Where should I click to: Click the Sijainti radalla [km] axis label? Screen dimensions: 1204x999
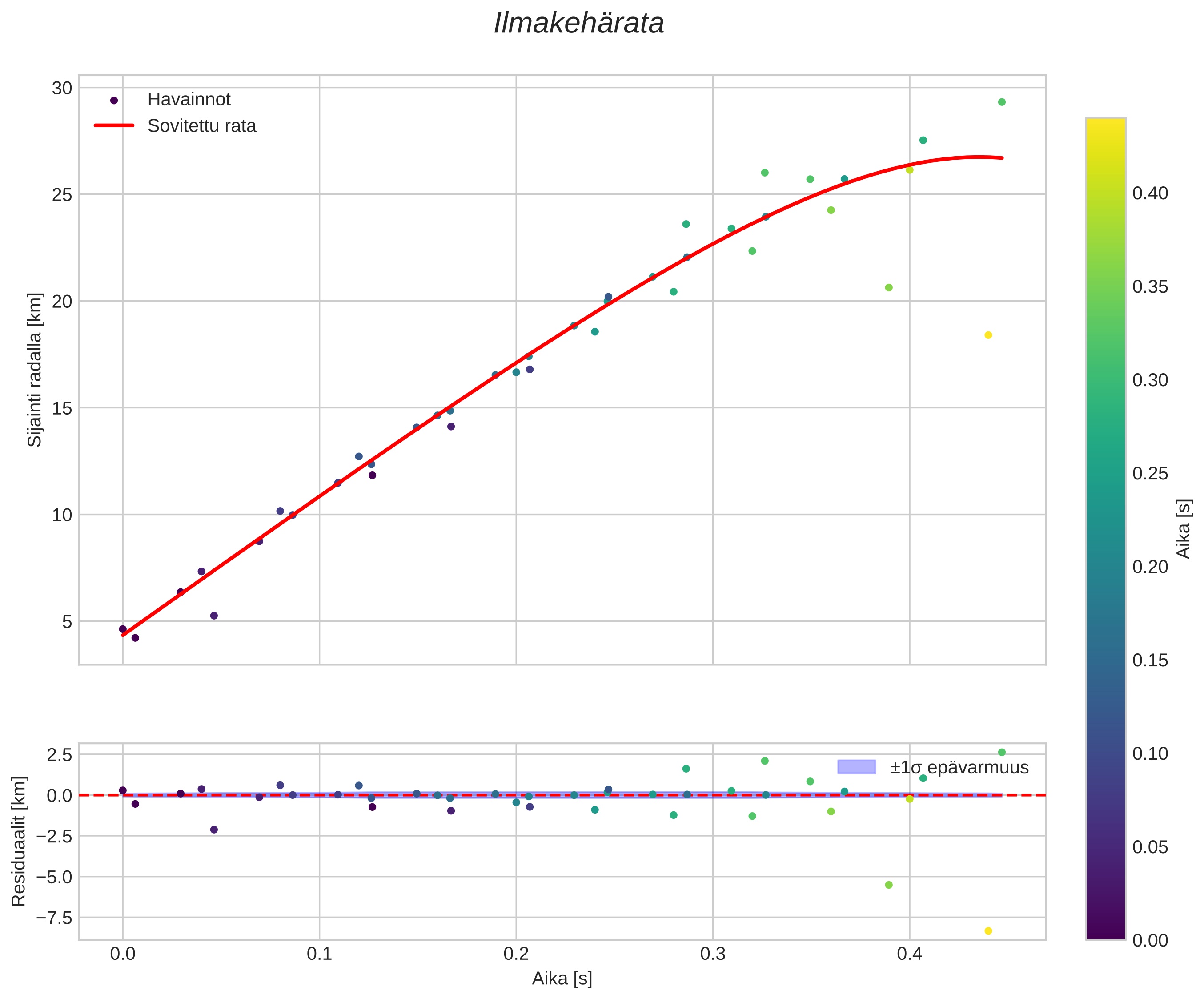(35, 369)
